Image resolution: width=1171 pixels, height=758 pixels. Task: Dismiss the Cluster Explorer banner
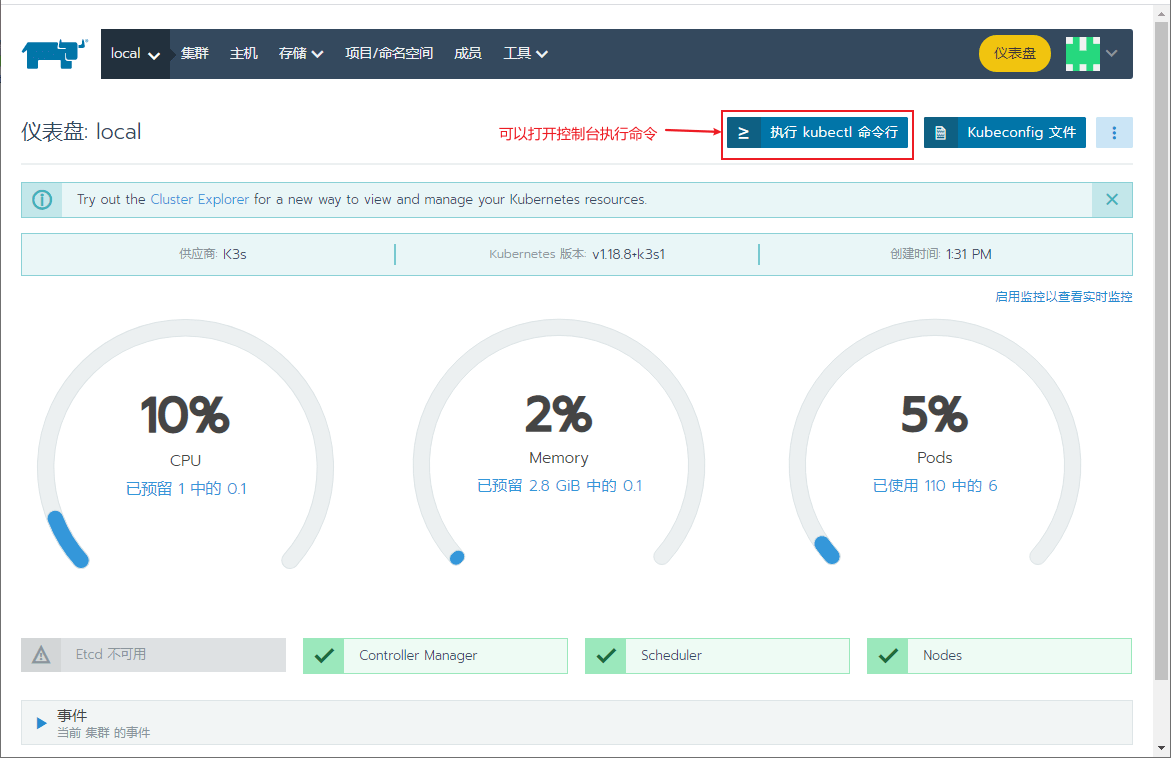point(1112,199)
